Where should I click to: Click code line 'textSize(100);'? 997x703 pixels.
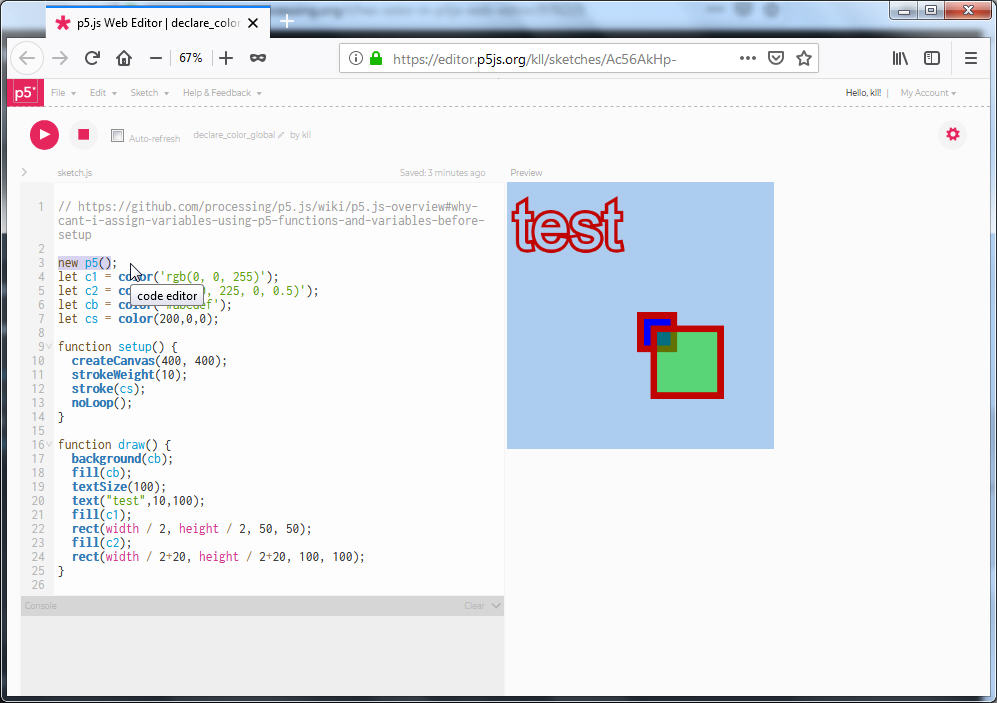click(x=118, y=486)
